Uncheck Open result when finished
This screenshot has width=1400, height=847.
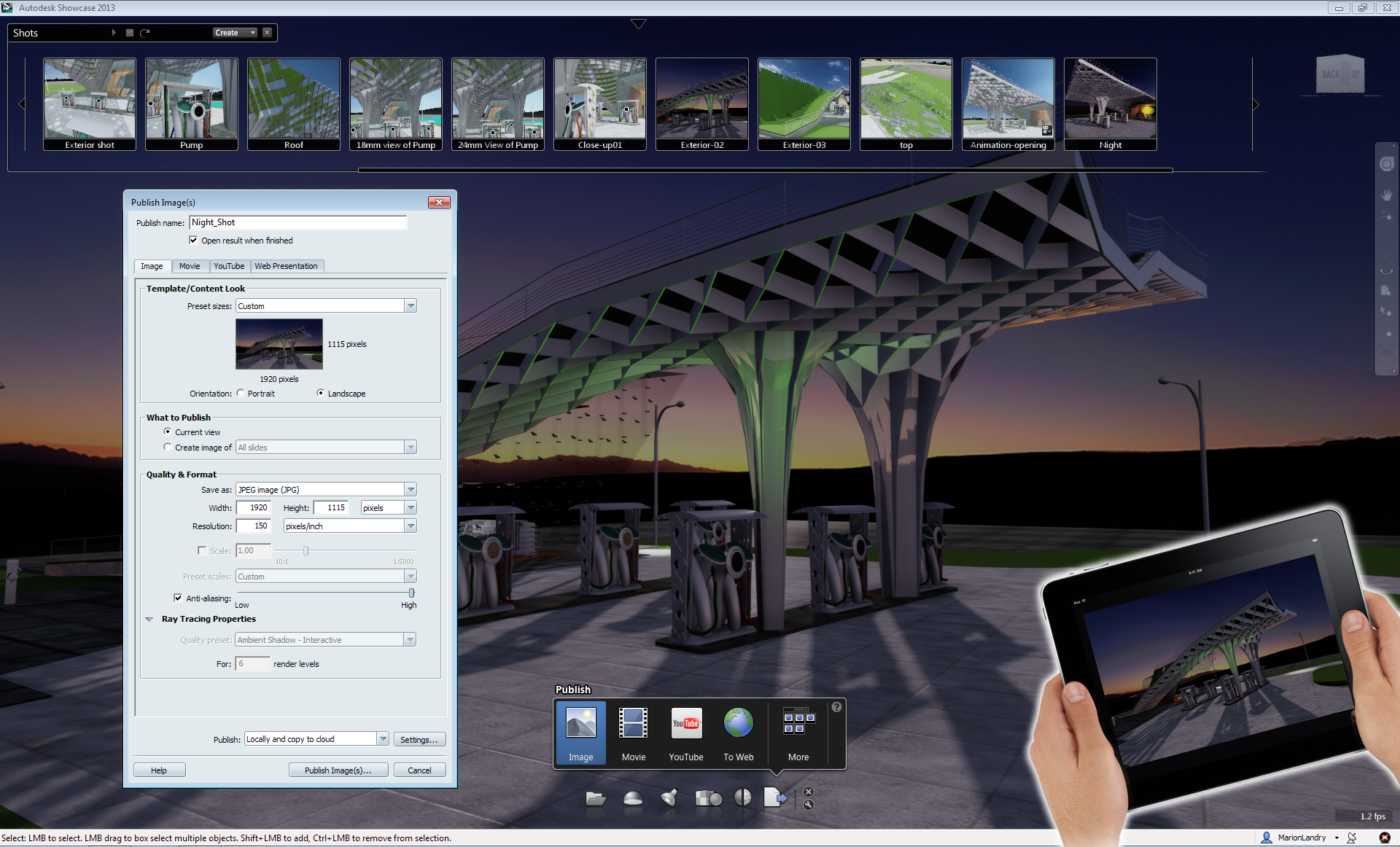[193, 240]
